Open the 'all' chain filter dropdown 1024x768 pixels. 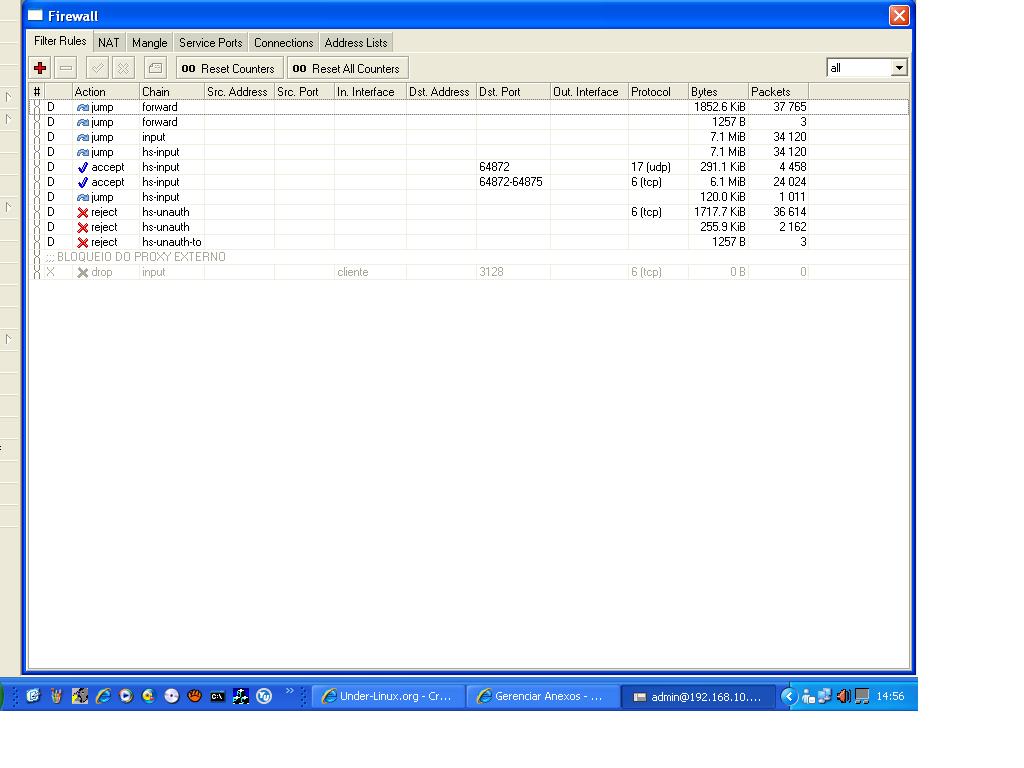[x=899, y=68]
